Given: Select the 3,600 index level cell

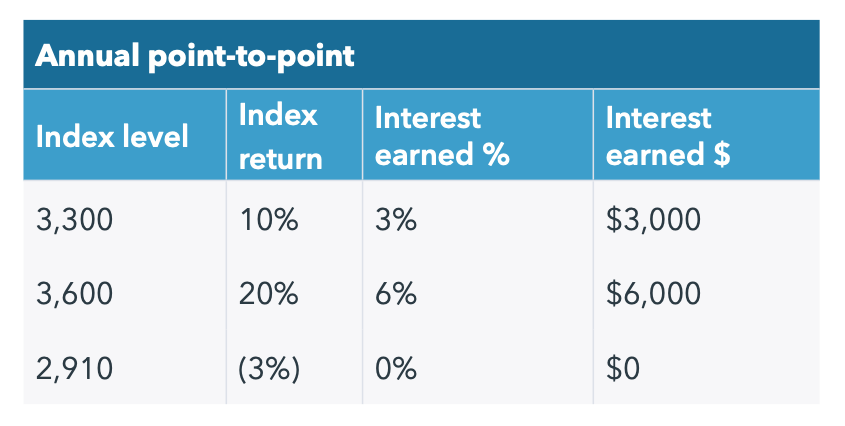Looking at the screenshot, I should pyautogui.click(x=75, y=294).
